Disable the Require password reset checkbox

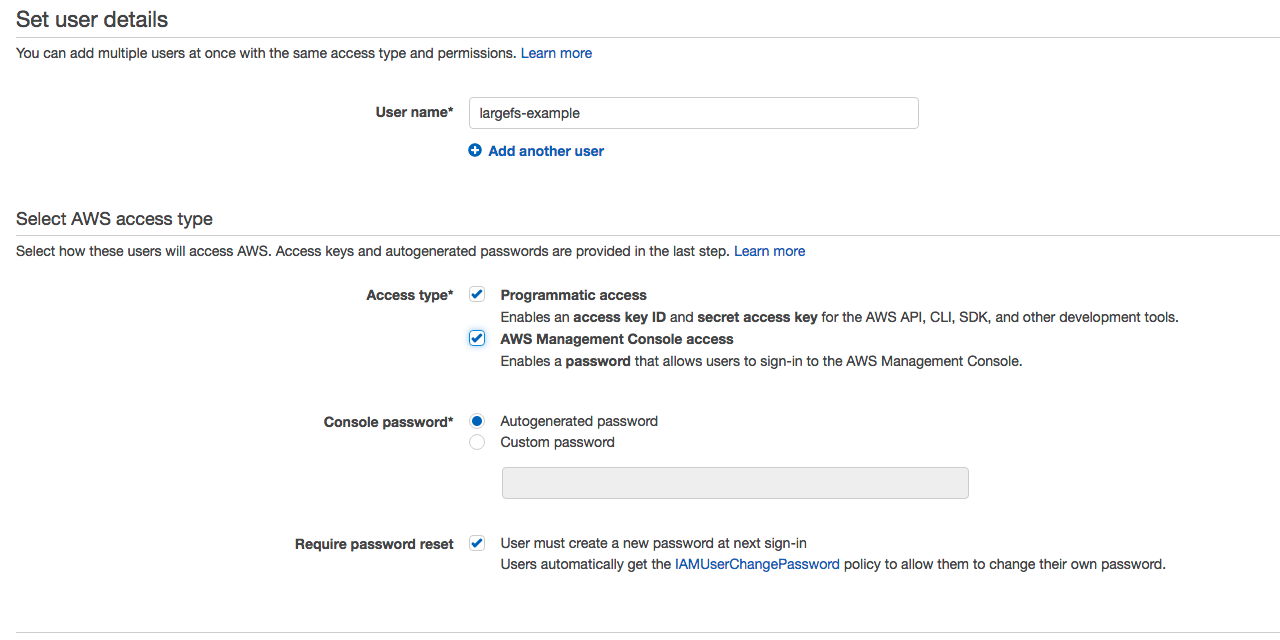click(x=477, y=544)
